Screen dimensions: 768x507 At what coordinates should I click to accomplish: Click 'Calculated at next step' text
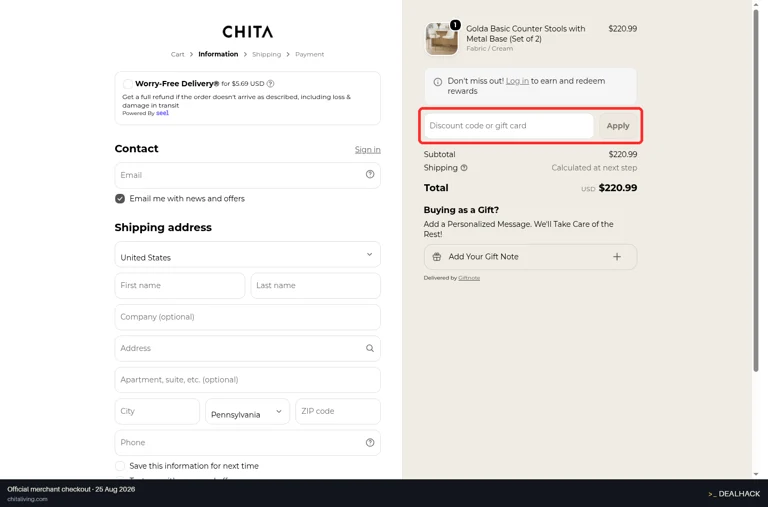594,168
